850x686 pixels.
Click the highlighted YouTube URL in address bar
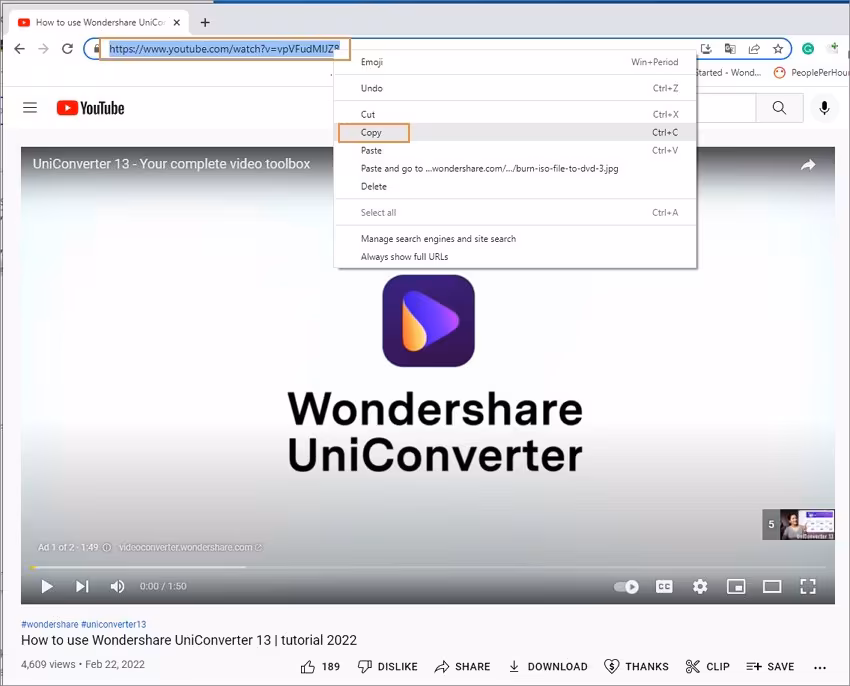click(224, 49)
